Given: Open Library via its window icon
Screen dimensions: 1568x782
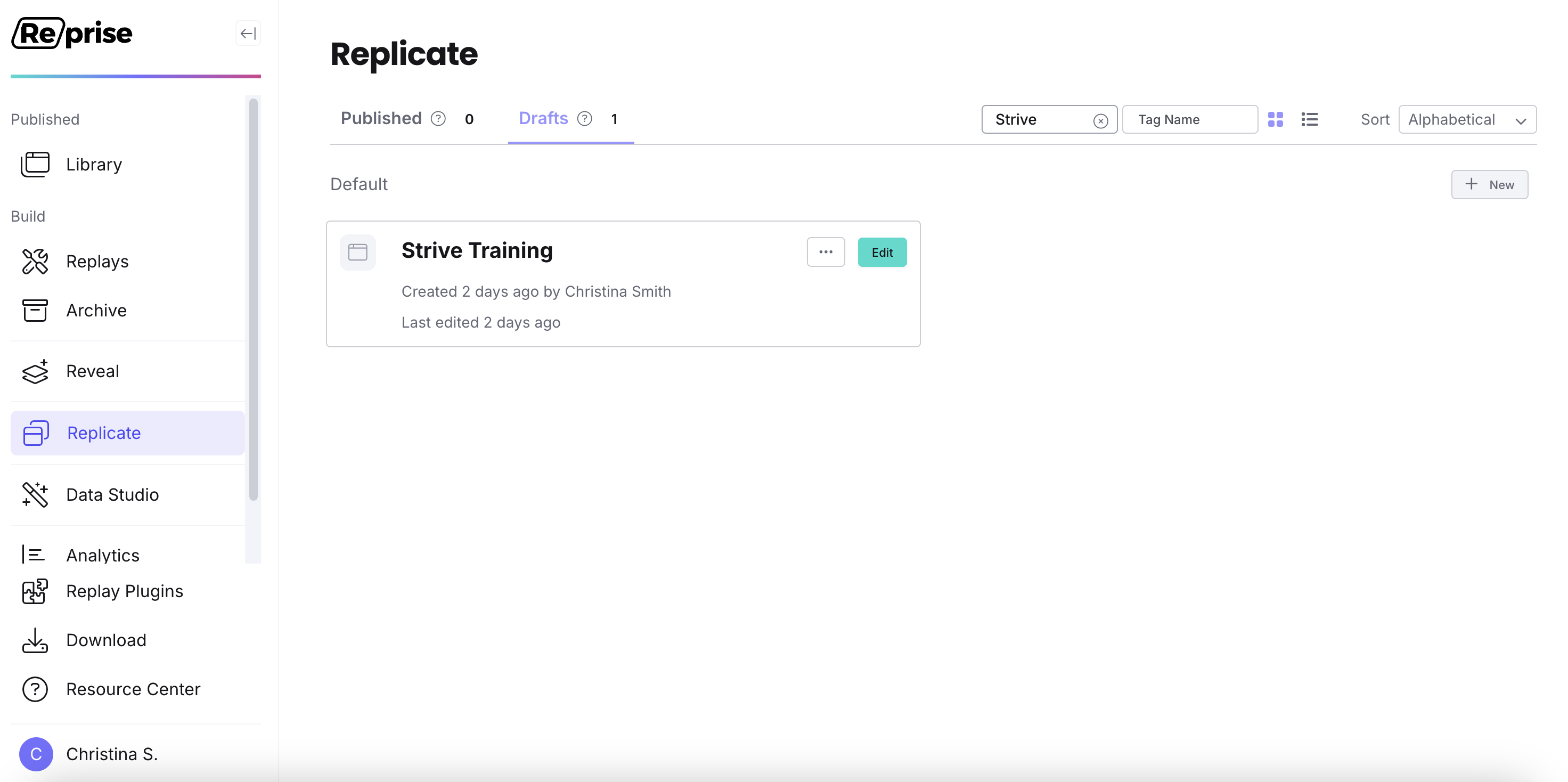Looking at the screenshot, I should click(x=35, y=165).
